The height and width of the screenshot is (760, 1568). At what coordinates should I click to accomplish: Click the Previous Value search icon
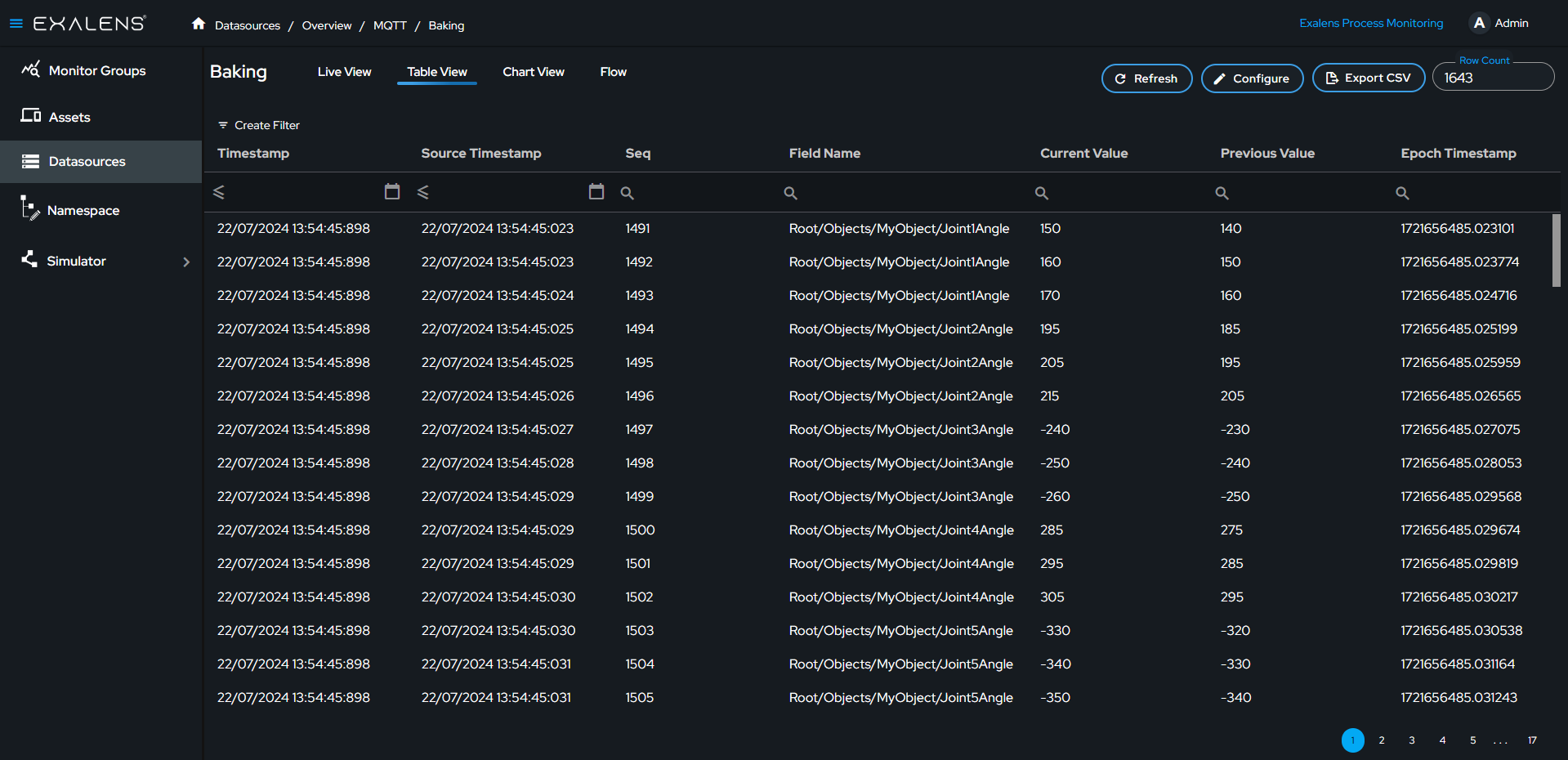tap(1222, 193)
